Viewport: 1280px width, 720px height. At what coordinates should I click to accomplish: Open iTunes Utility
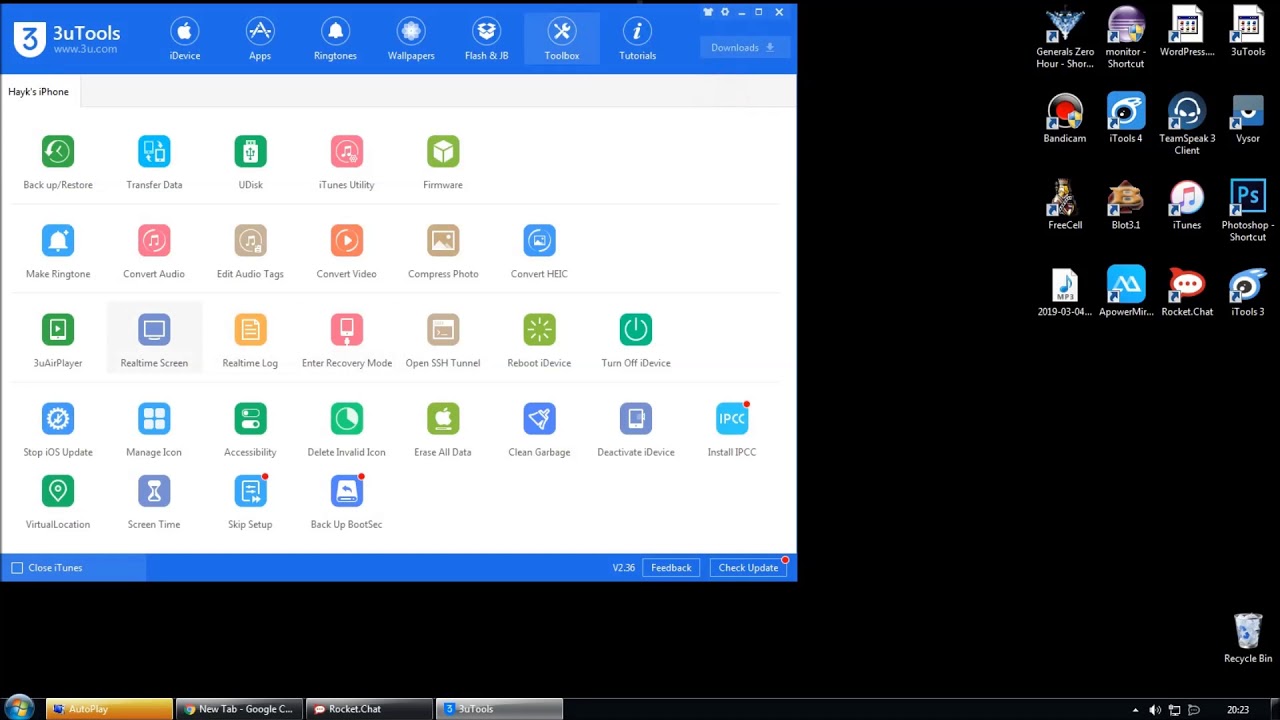tap(346, 163)
